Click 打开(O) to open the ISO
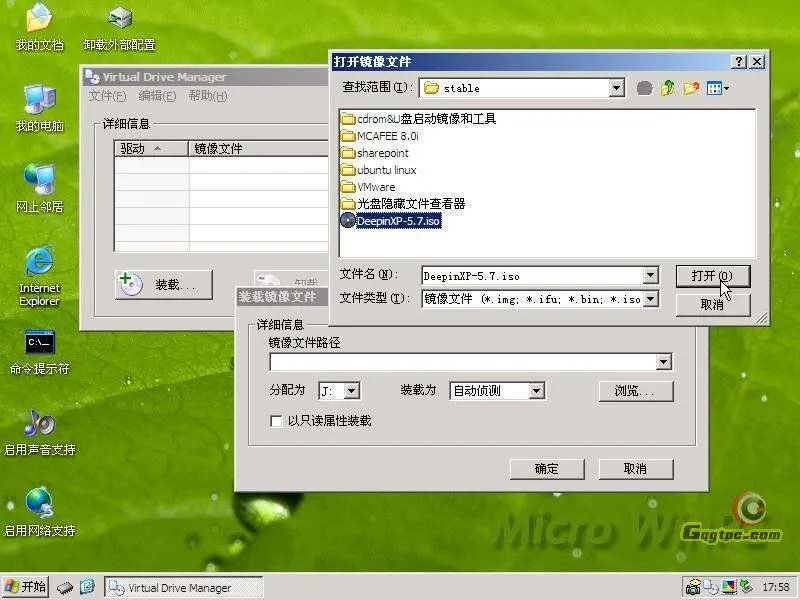This screenshot has width=800, height=600. [x=713, y=274]
